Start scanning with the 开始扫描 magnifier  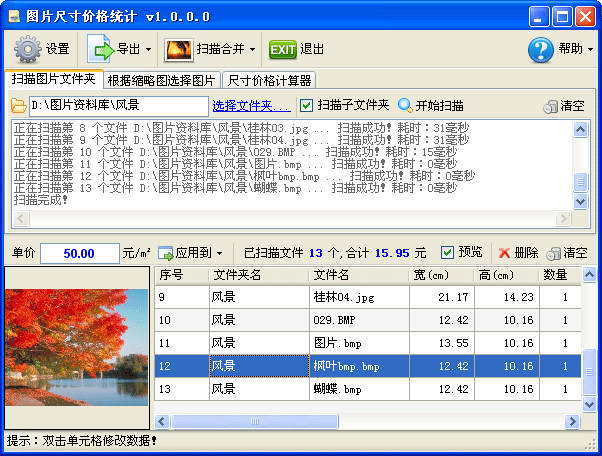tap(405, 105)
